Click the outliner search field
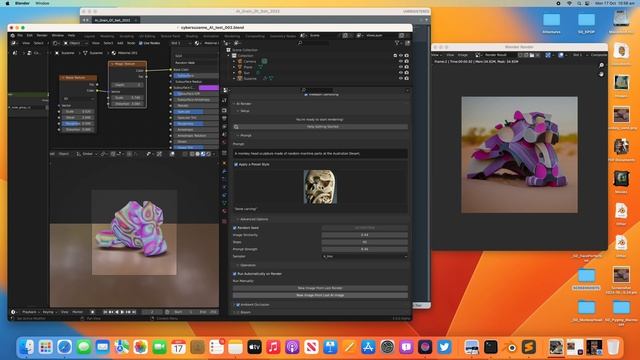This screenshot has width=640, height=360. [x=314, y=43]
